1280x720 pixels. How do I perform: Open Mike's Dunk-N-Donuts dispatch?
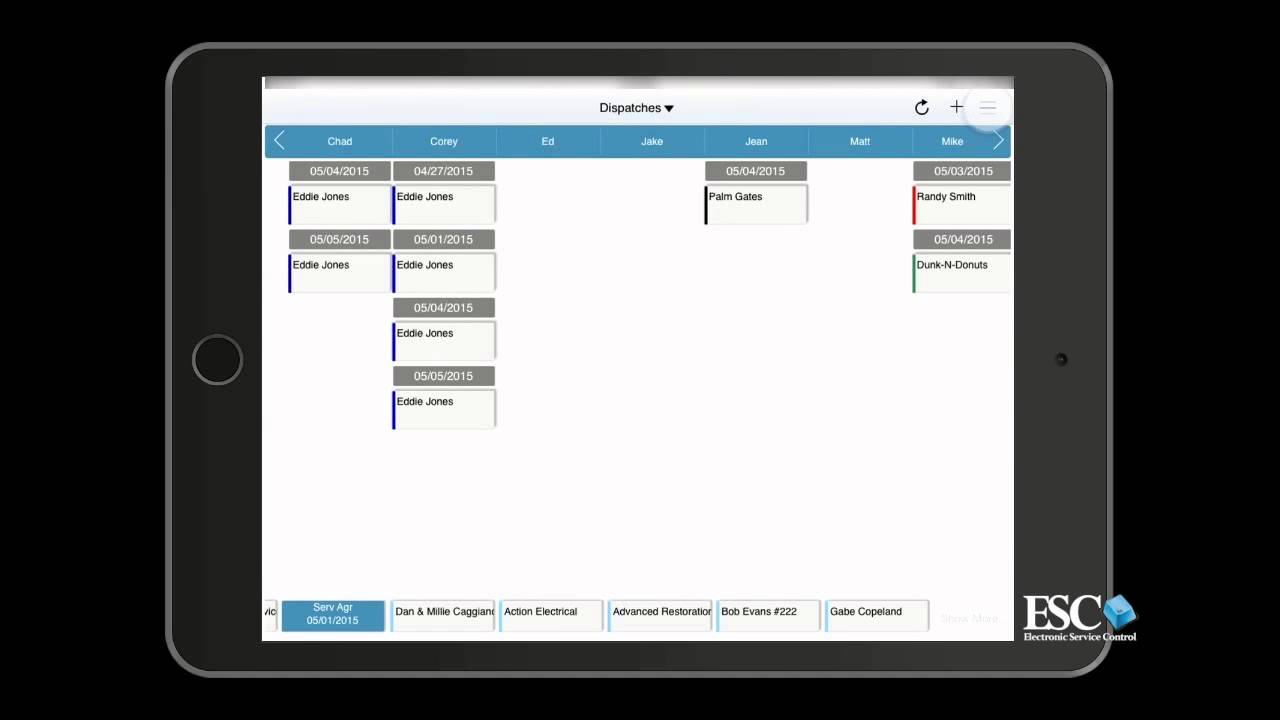(962, 273)
